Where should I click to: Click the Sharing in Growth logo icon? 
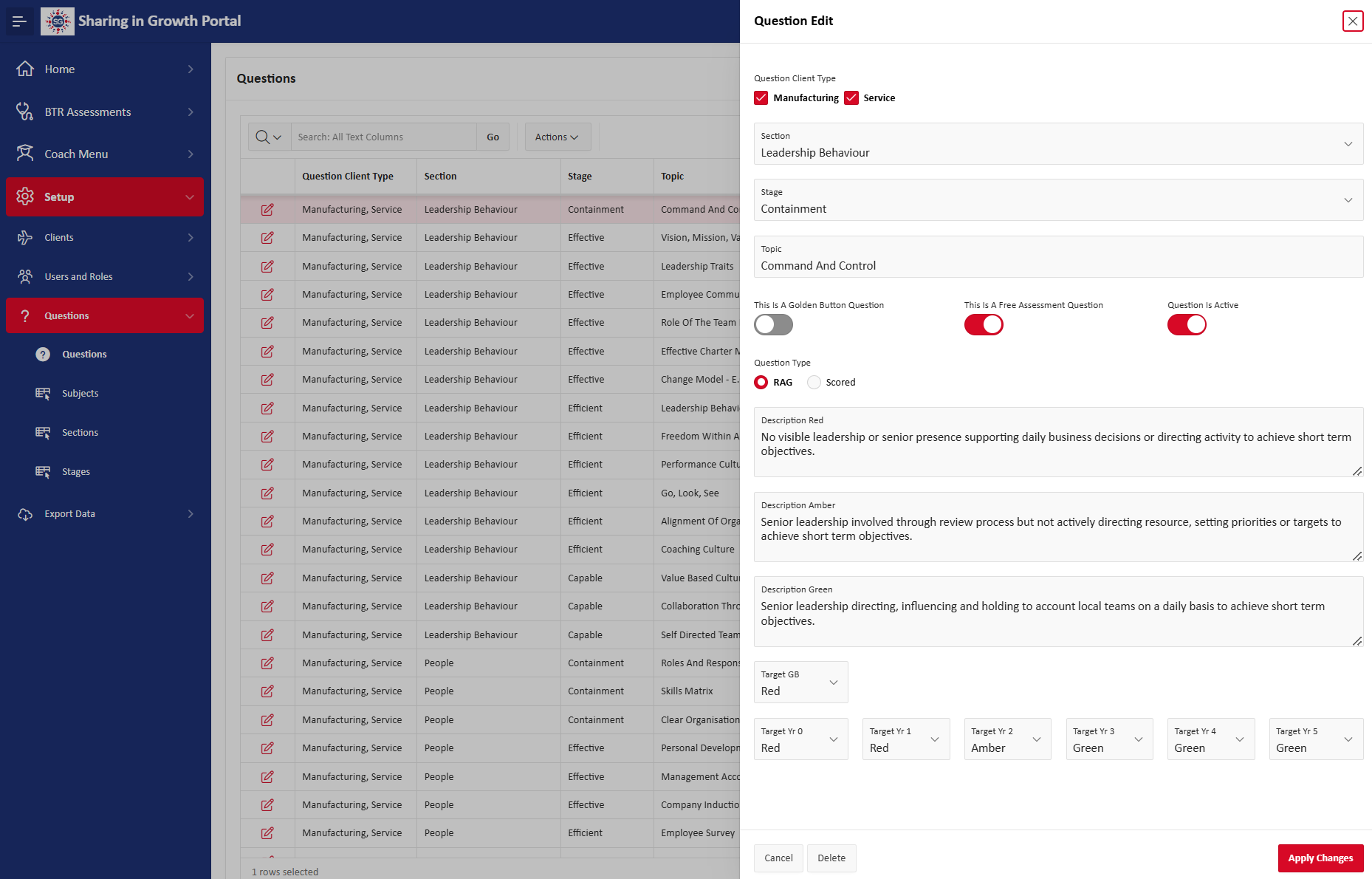[x=58, y=21]
